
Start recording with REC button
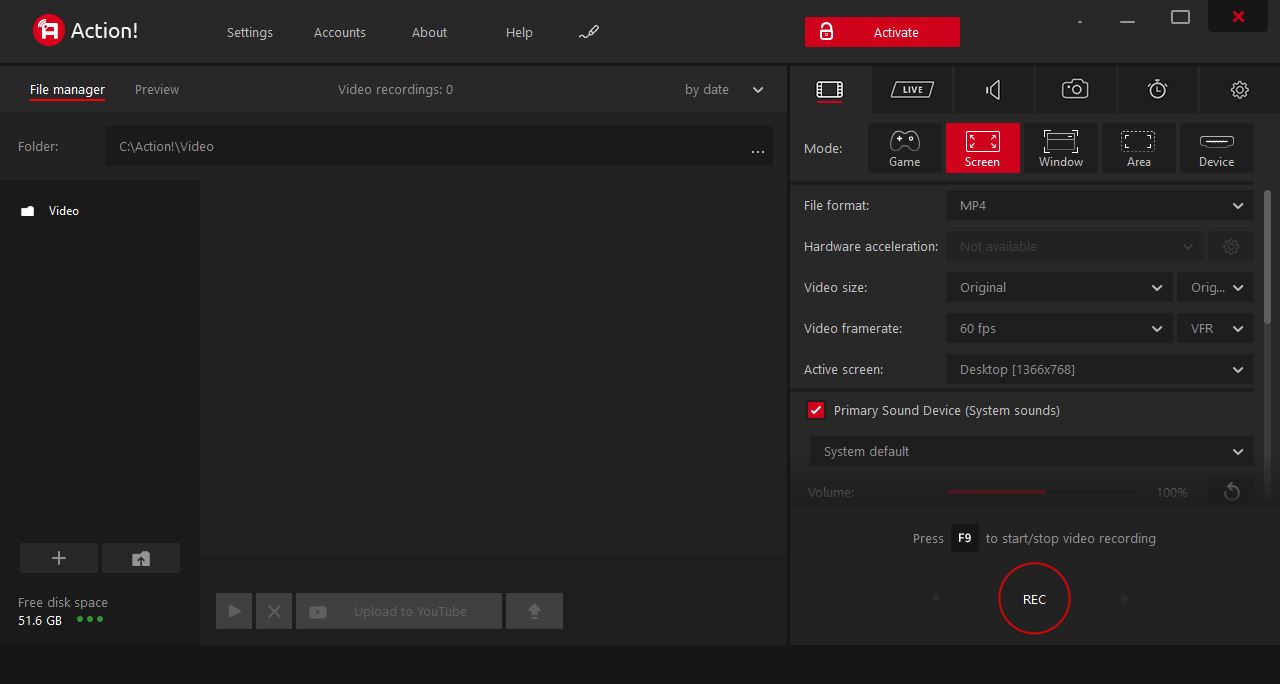(1034, 599)
